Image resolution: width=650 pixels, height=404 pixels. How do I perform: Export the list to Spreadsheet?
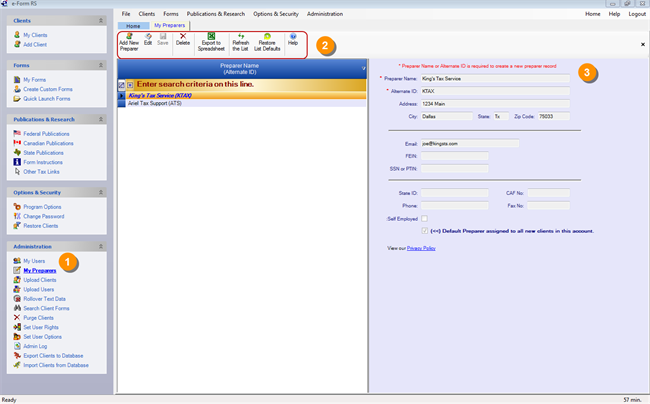(211, 40)
